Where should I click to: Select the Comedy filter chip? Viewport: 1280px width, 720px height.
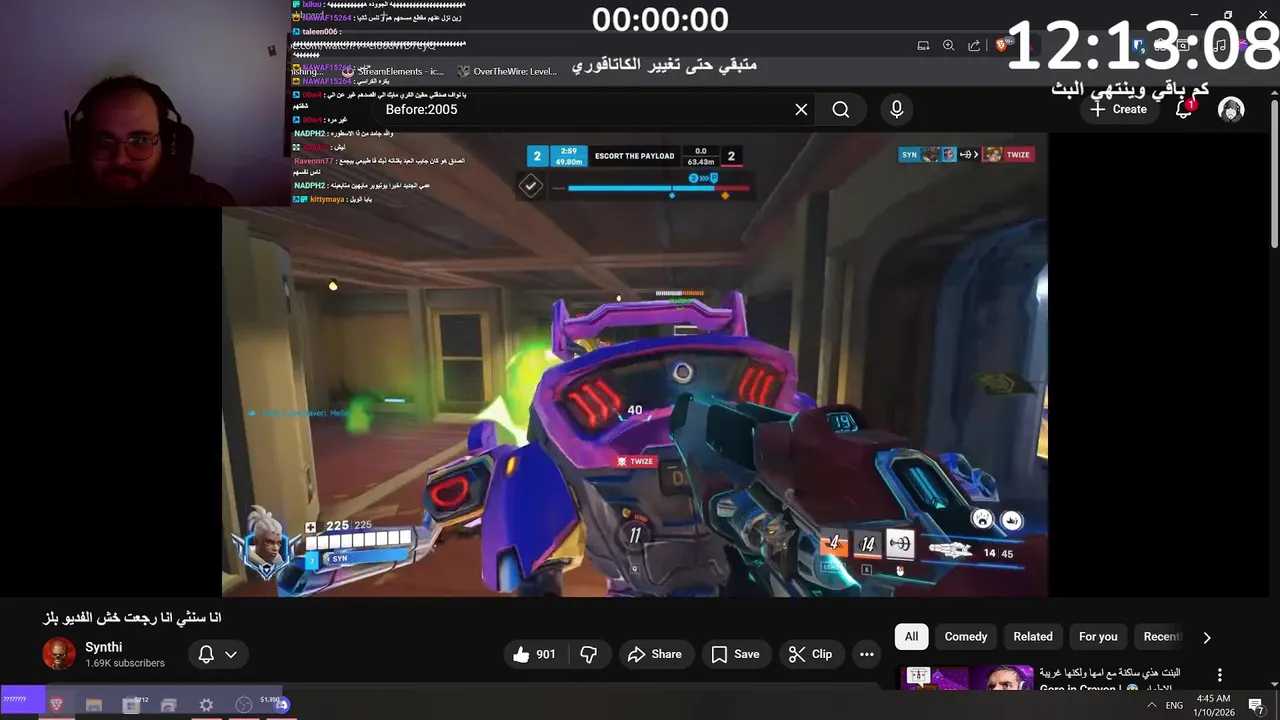tap(966, 637)
